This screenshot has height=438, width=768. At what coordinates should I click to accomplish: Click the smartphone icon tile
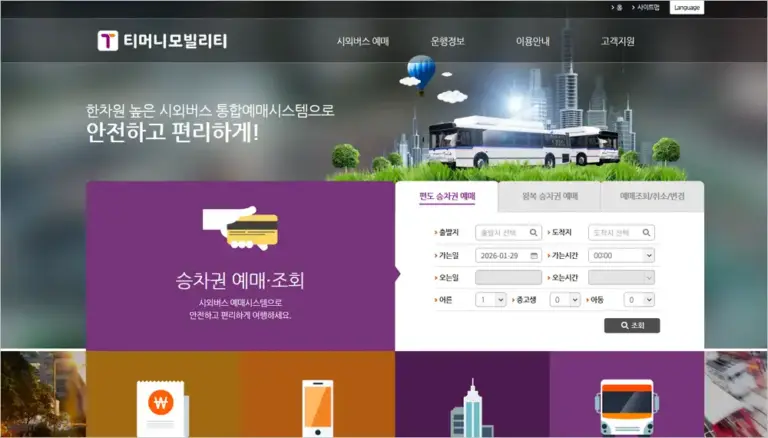point(317,408)
